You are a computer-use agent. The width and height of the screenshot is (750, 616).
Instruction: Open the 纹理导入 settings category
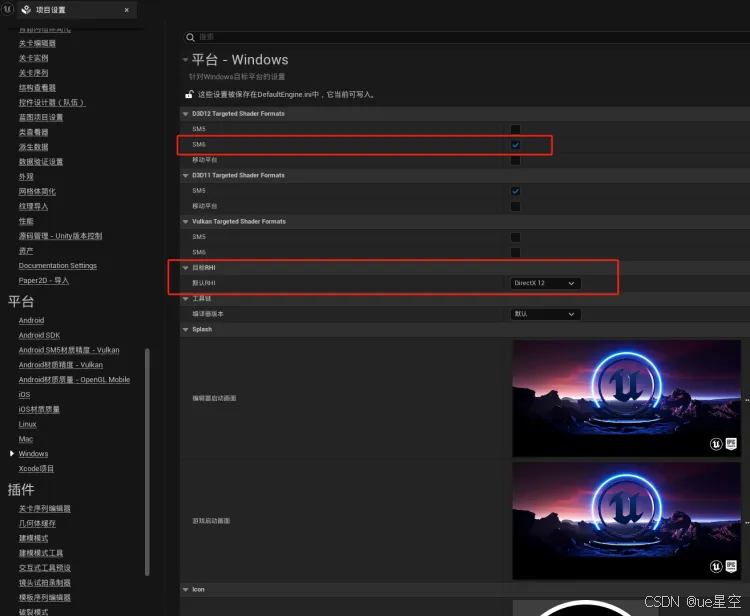33,207
